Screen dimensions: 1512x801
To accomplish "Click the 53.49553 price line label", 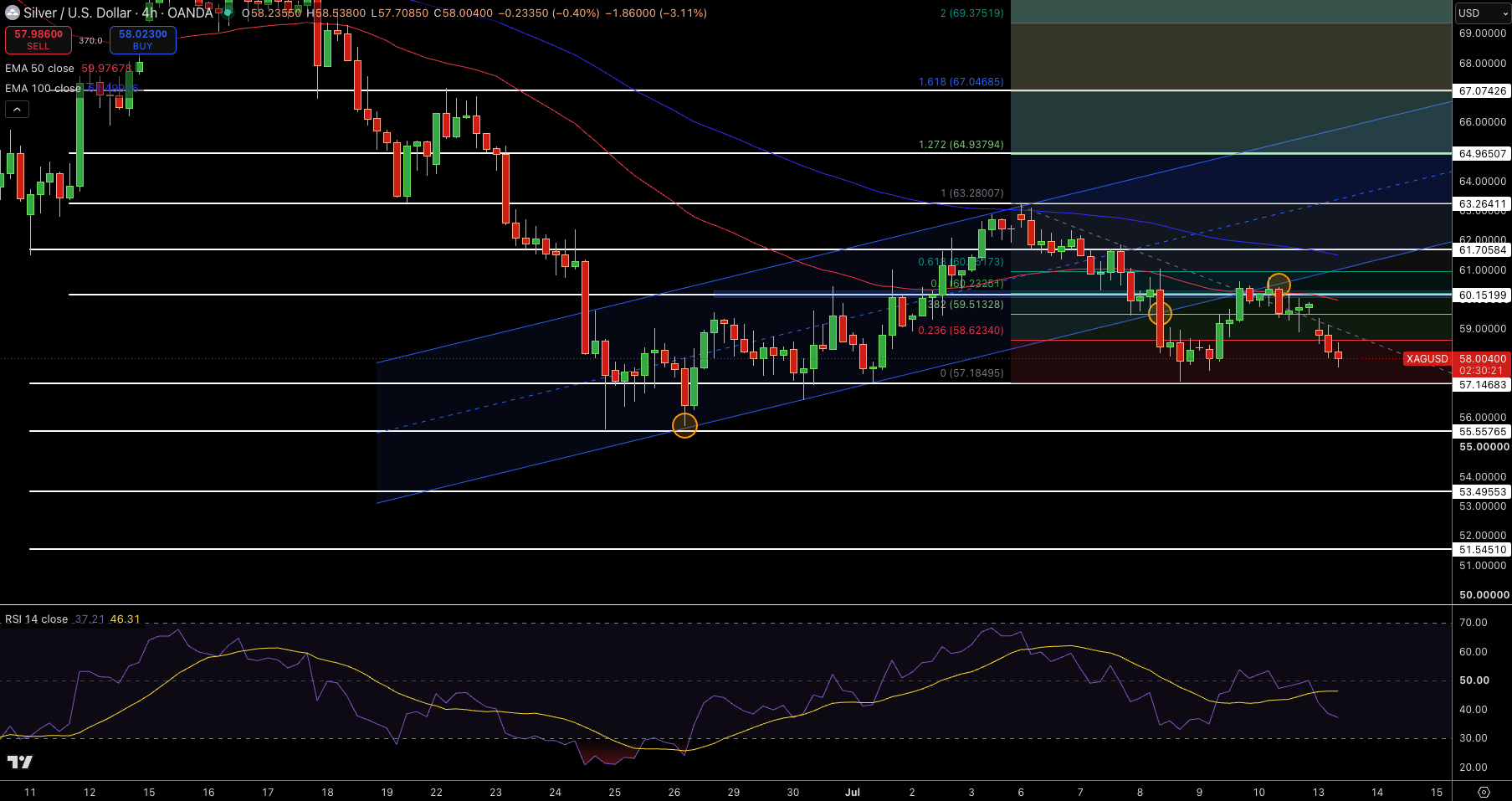I will (1482, 491).
